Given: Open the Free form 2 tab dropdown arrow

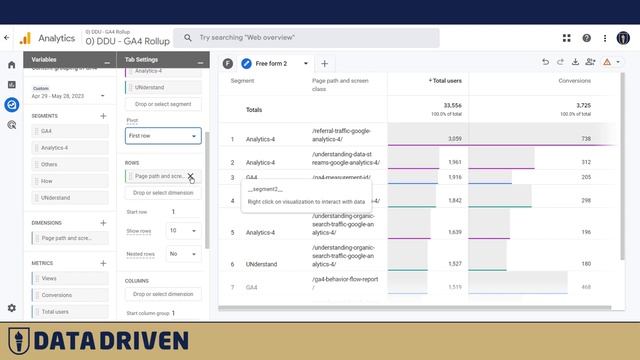Looking at the screenshot, I should tap(306, 64).
